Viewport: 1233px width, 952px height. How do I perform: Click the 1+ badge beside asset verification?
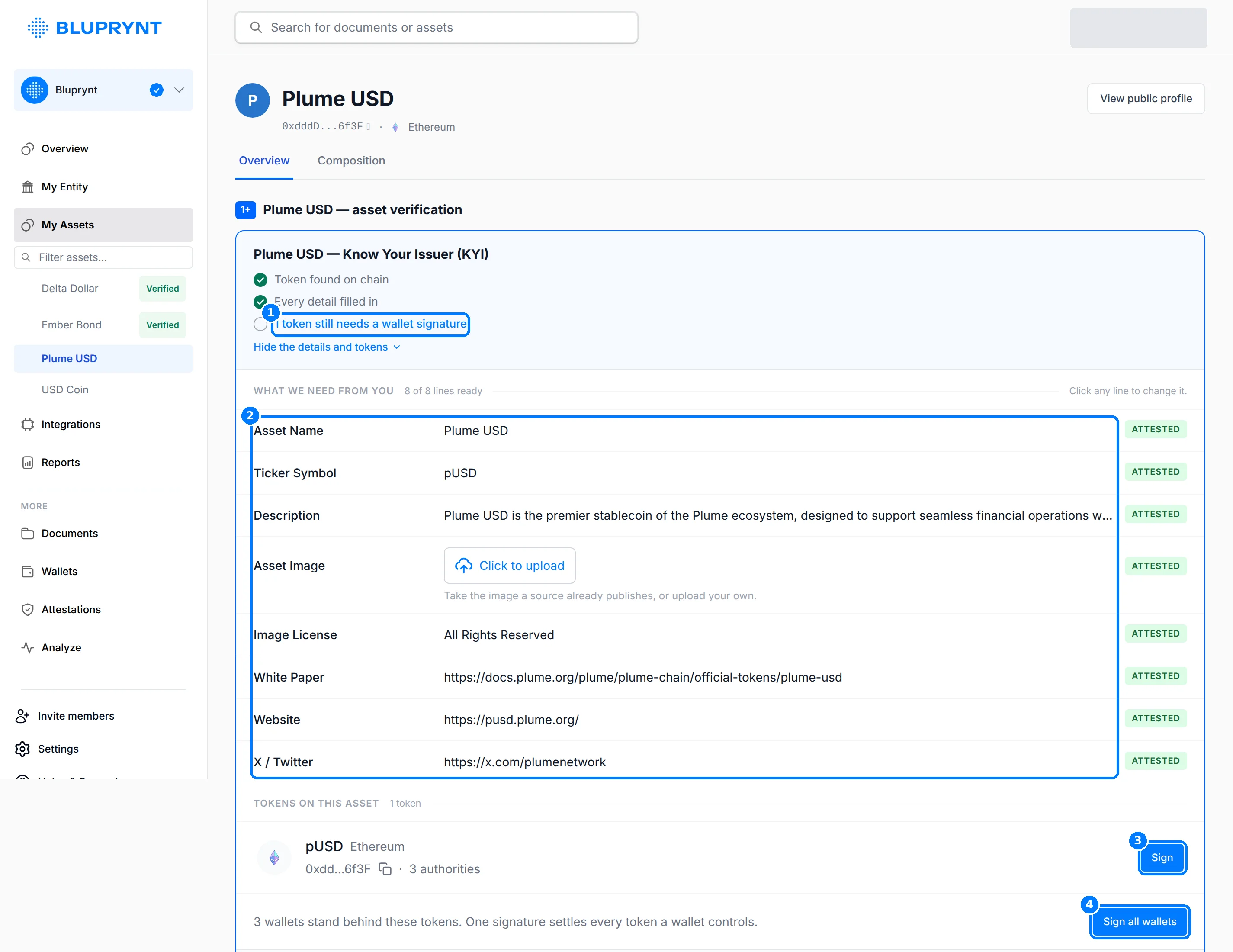tap(246, 209)
